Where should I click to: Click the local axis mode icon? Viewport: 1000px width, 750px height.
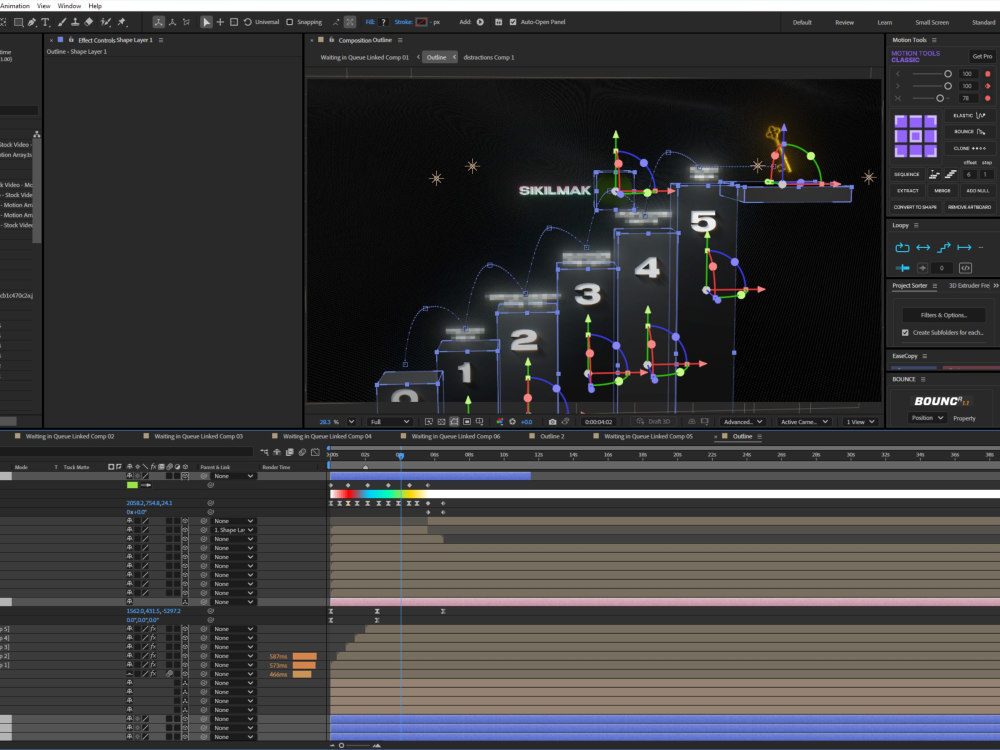[x=158, y=22]
